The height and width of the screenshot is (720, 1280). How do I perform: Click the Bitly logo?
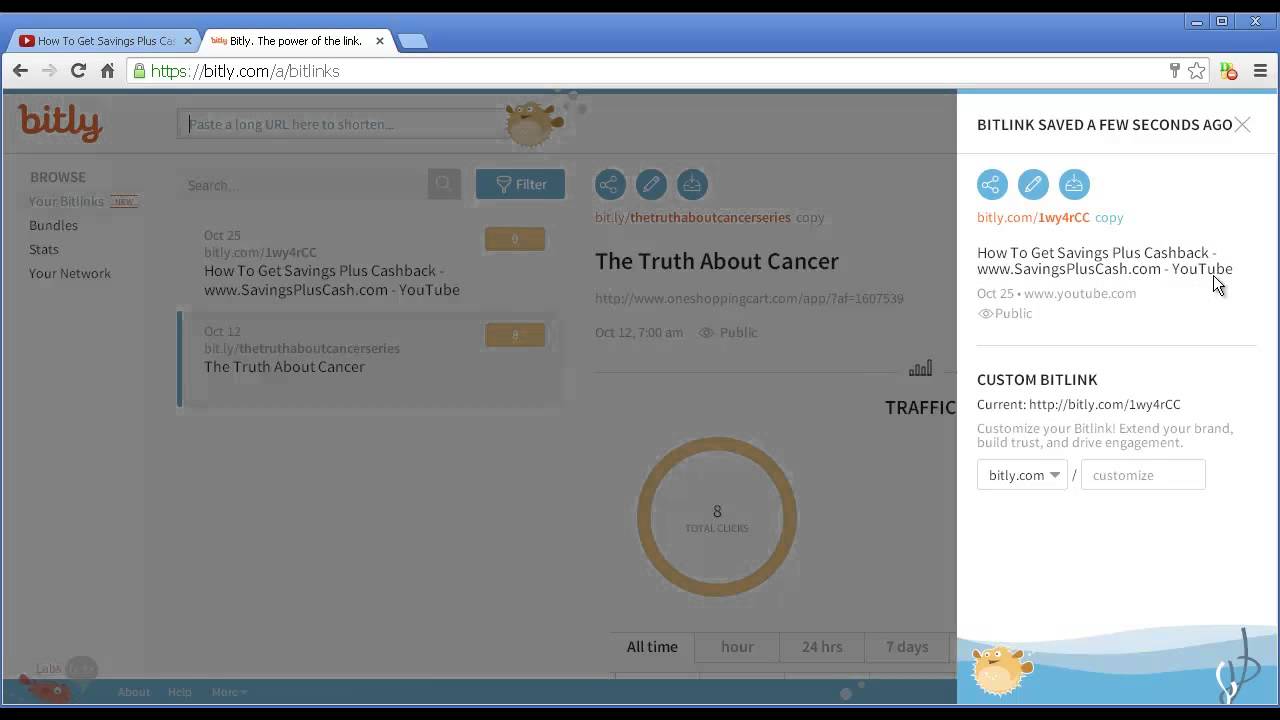point(60,122)
